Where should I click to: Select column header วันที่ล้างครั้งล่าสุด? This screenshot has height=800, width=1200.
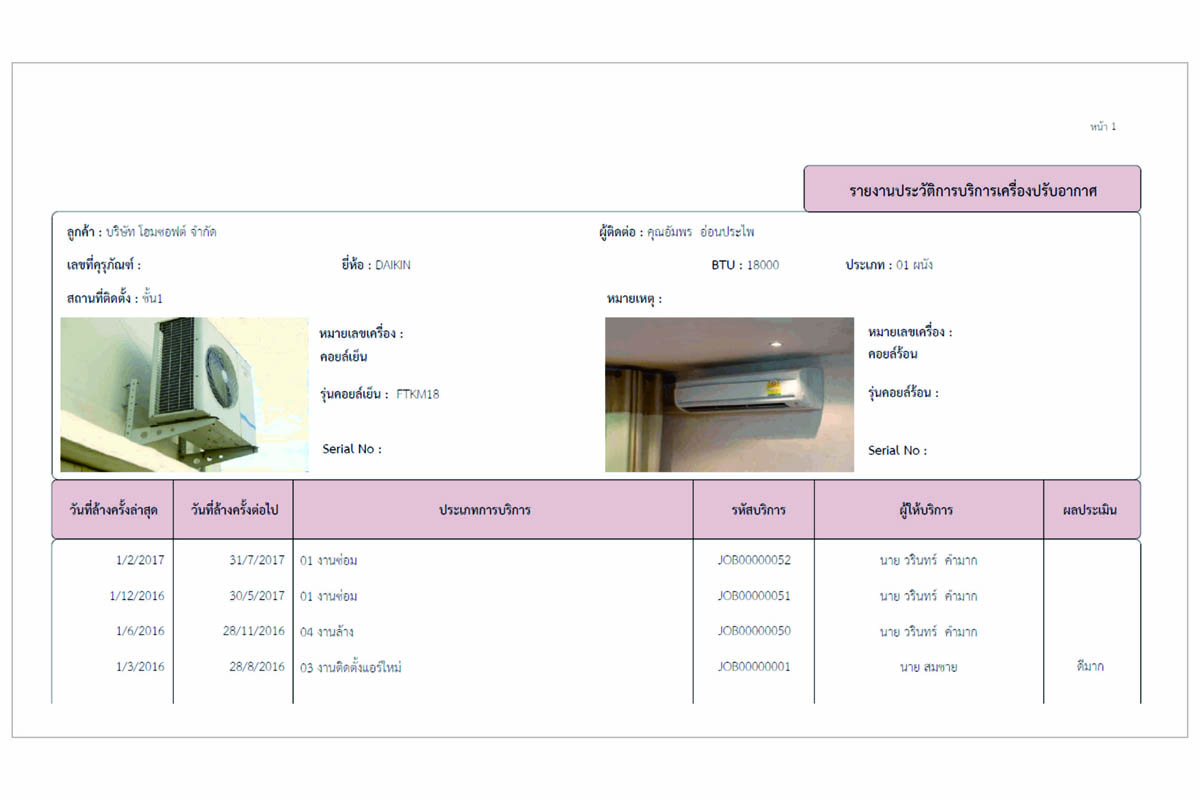[112, 510]
